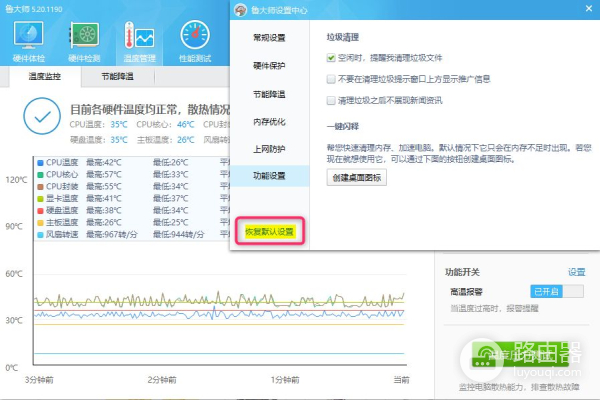The width and height of the screenshot is (600, 400).
Task: Click red 硬盘温度 legend swatch
Action: 40,211
